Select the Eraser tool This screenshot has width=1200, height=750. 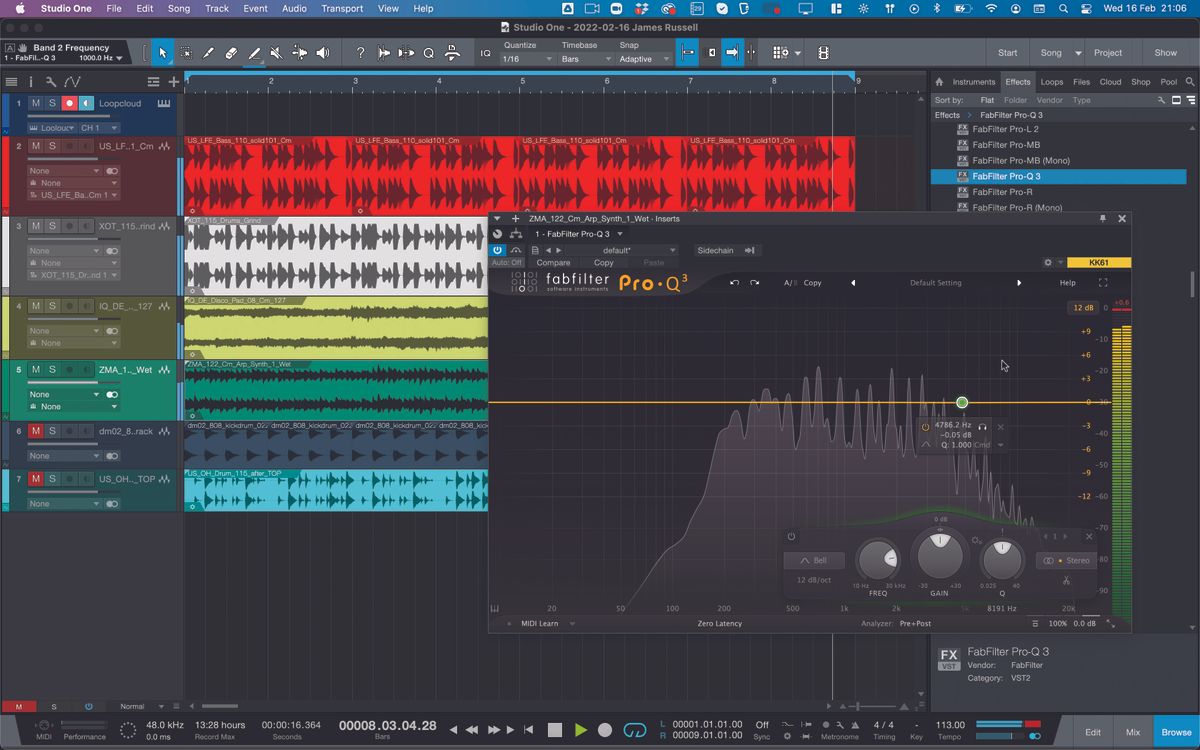[231, 53]
